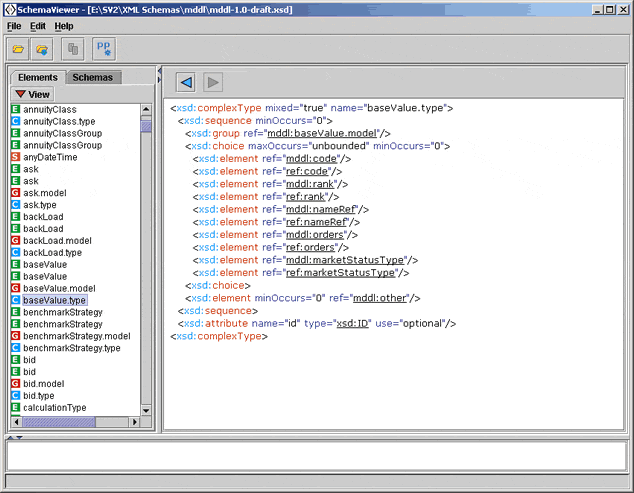This screenshot has height=493, width=634.
Task: Follow the mddl:baseValue.model link
Action: pos(322,133)
